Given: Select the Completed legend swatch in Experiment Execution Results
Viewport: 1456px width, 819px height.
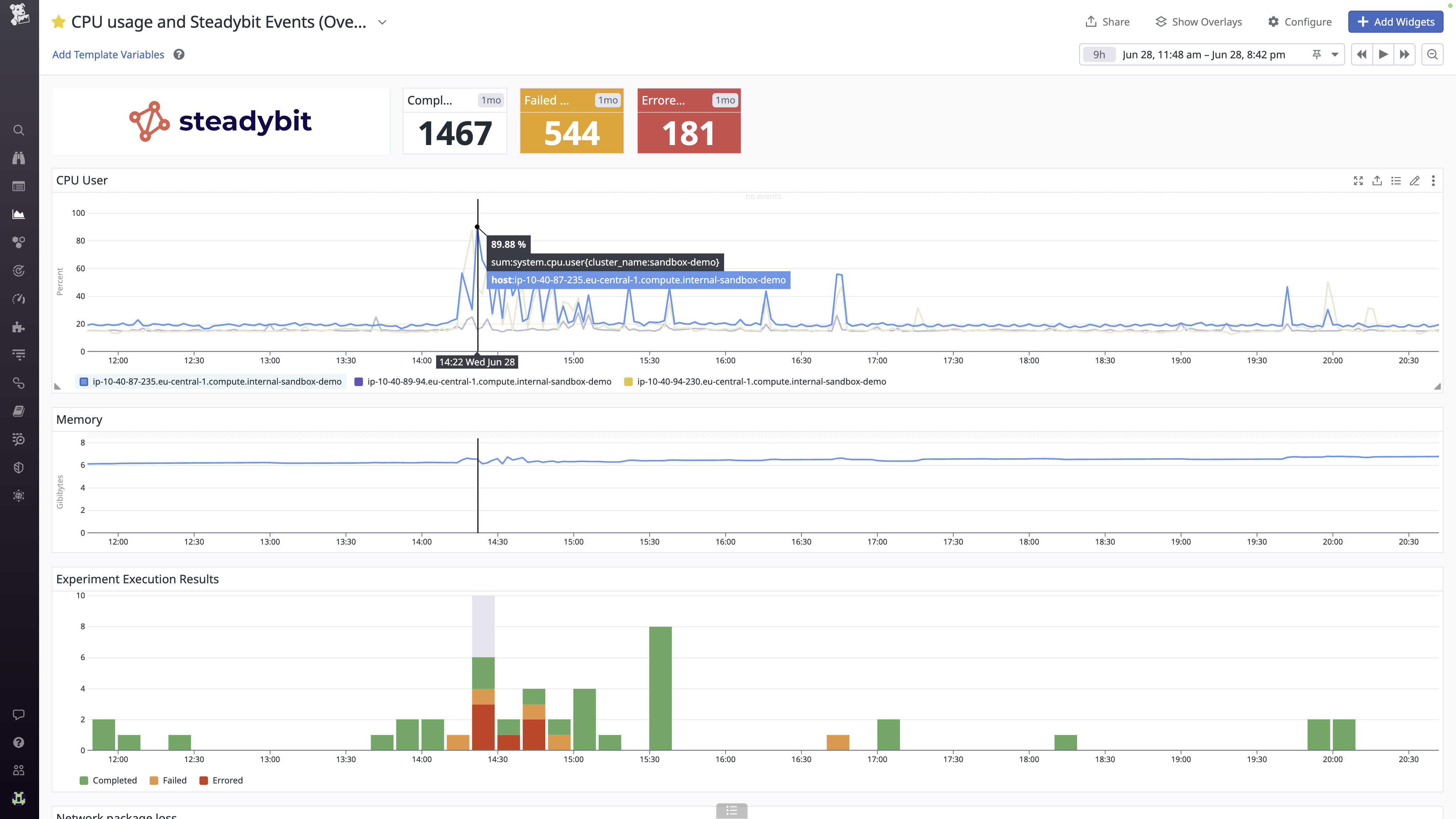Looking at the screenshot, I should (x=84, y=780).
